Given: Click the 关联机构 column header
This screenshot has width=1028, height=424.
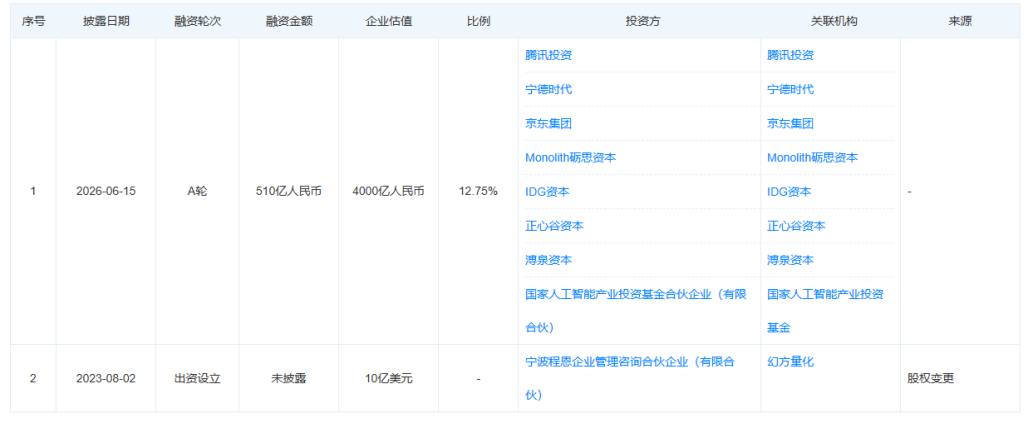Looking at the screenshot, I should tap(833, 21).
